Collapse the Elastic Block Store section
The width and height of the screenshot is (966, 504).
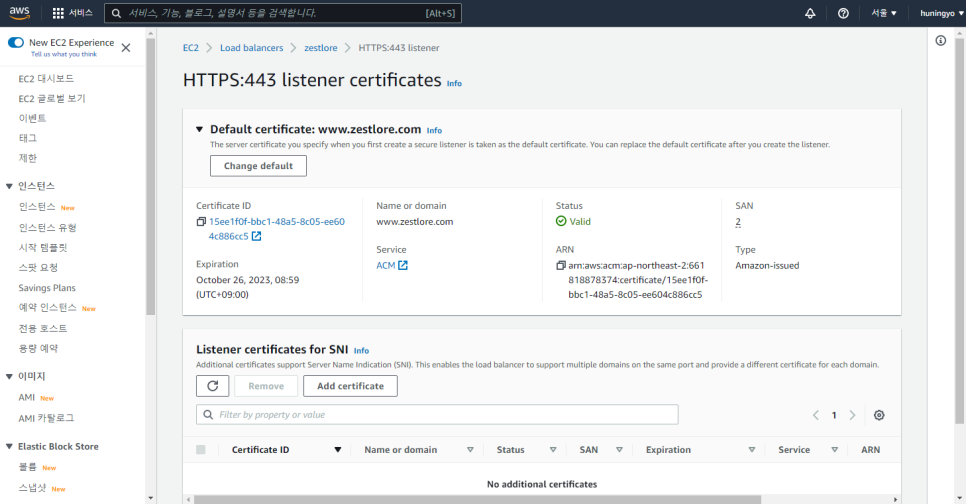pyautogui.click(x=9, y=447)
